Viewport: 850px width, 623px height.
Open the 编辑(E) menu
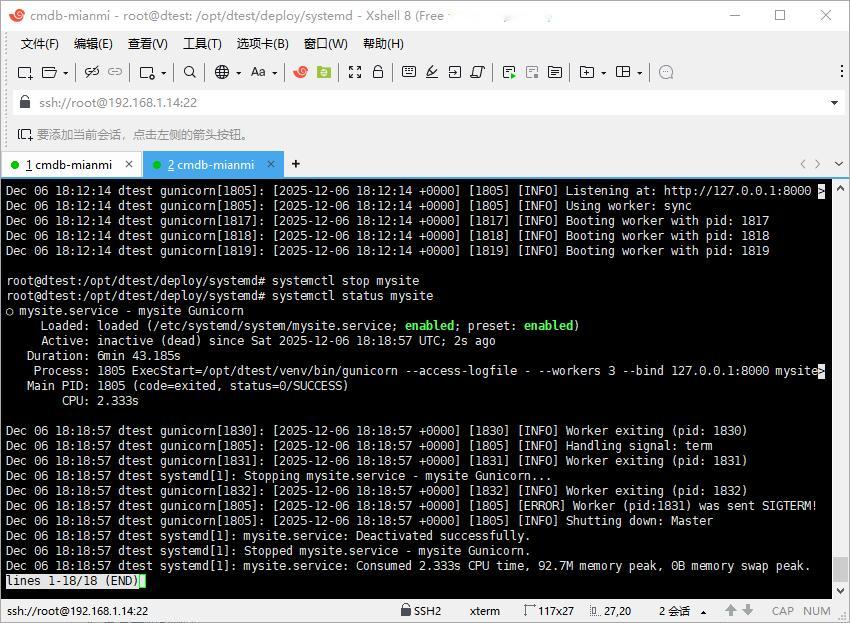point(93,43)
